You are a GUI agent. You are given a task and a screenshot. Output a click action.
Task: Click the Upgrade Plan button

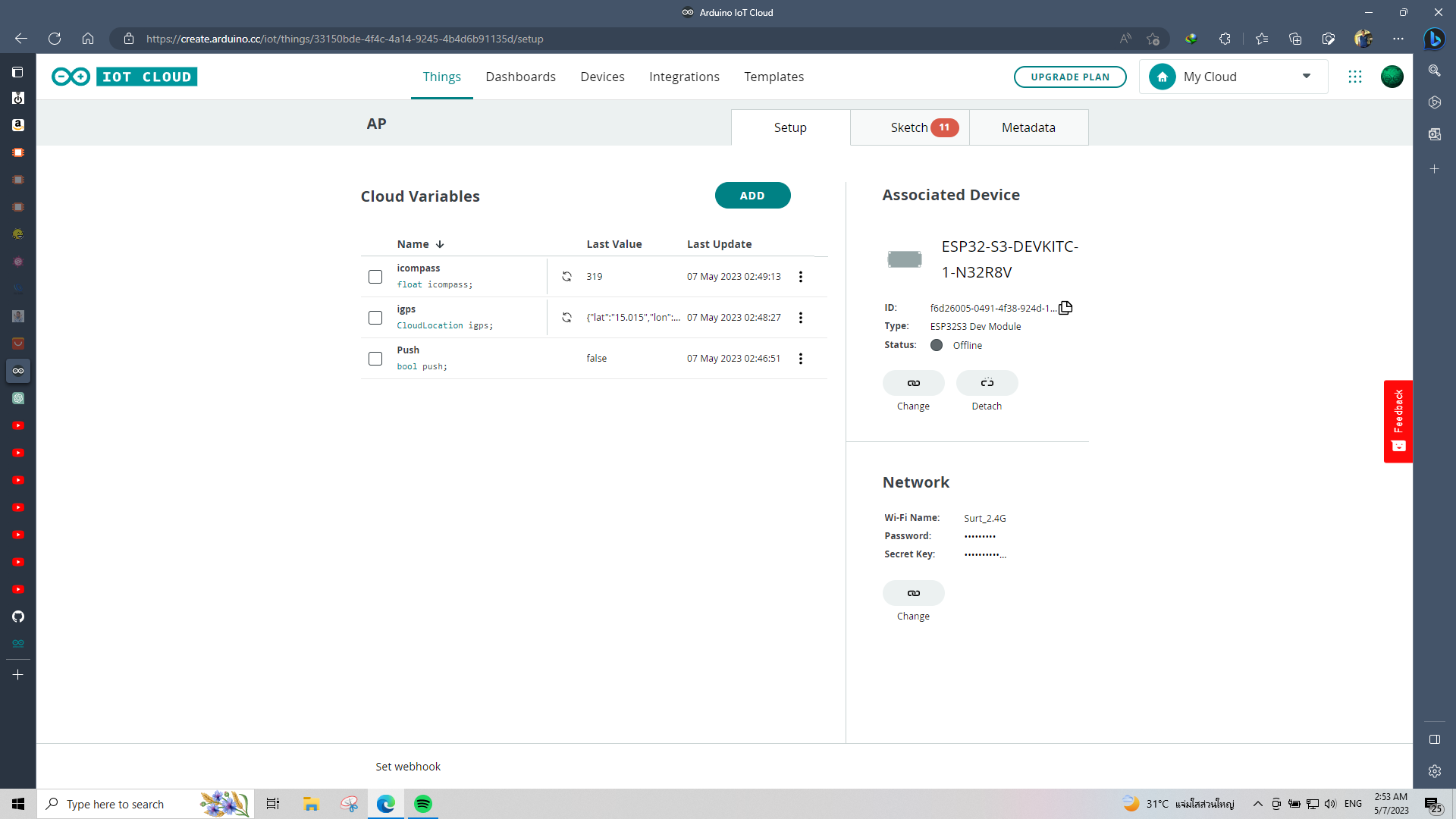click(1070, 77)
